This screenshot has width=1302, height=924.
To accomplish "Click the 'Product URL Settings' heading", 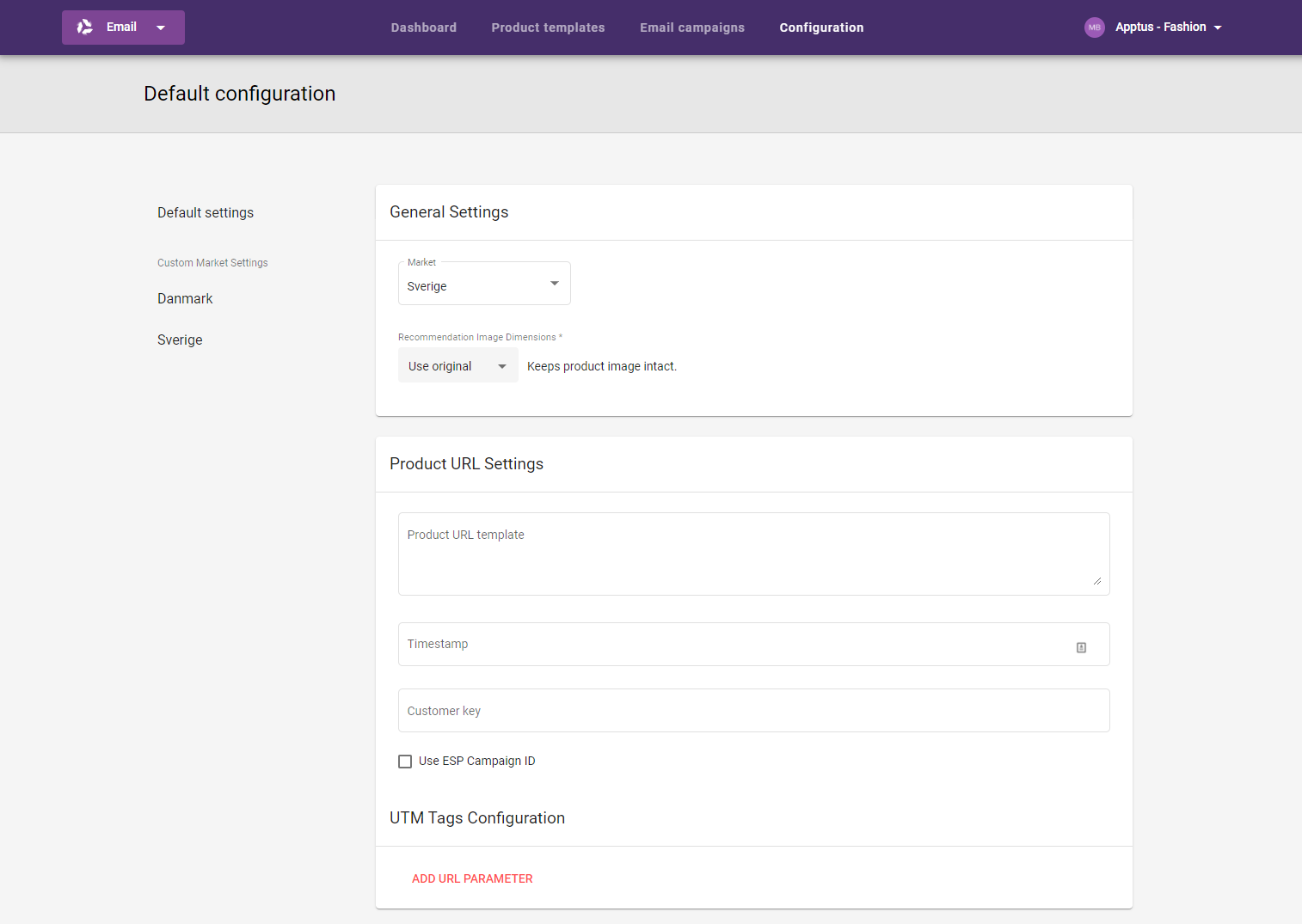I will pos(466,464).
